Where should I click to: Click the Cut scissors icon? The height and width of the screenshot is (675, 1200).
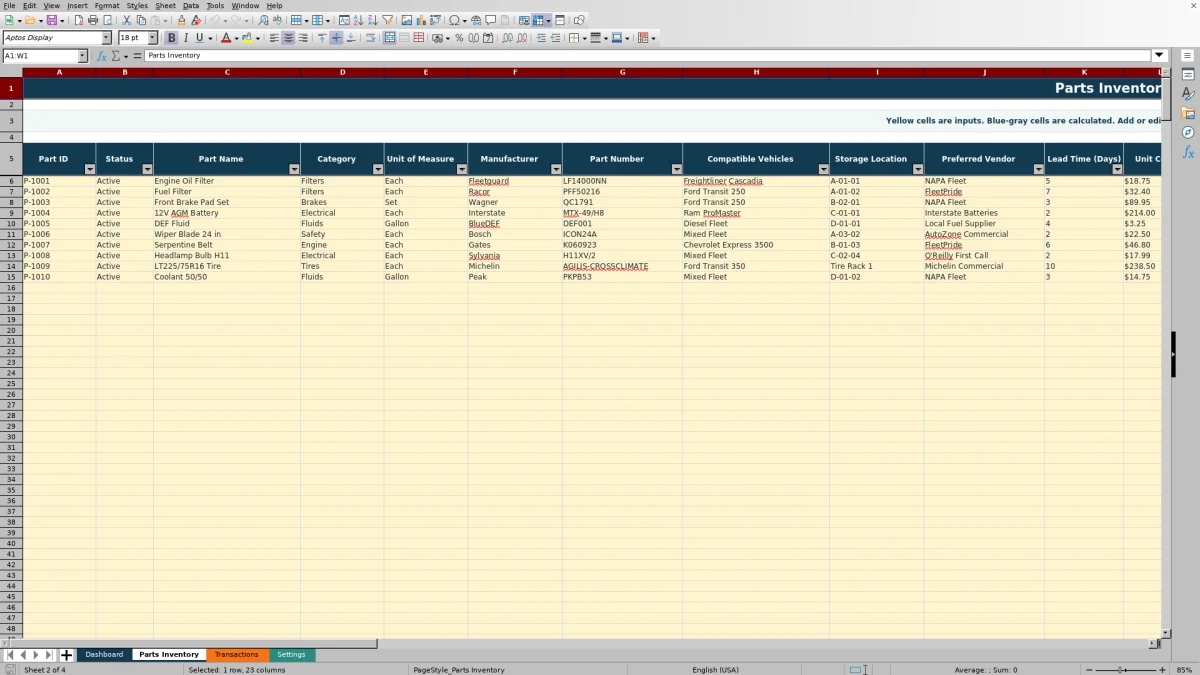(x=127, y=20)
